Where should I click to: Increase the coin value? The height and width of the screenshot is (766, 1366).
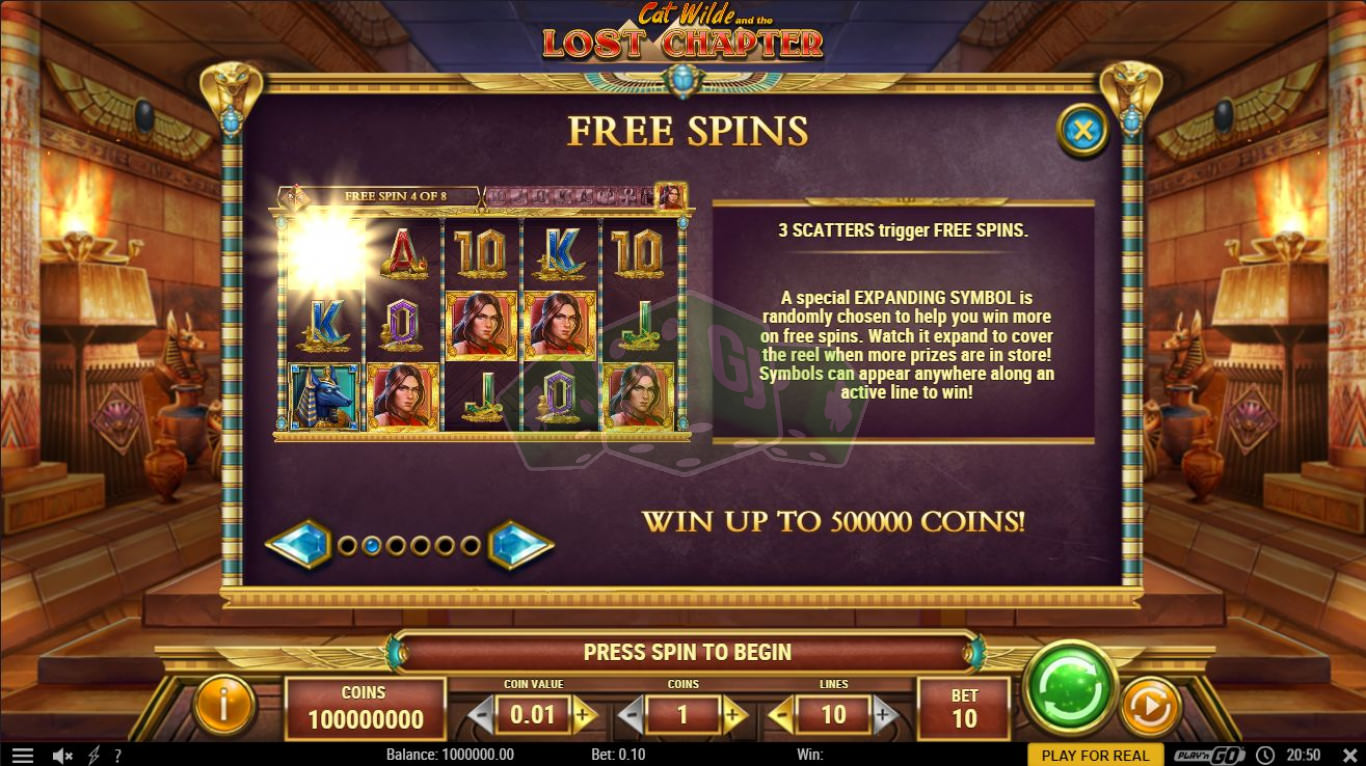pos(584,715)
